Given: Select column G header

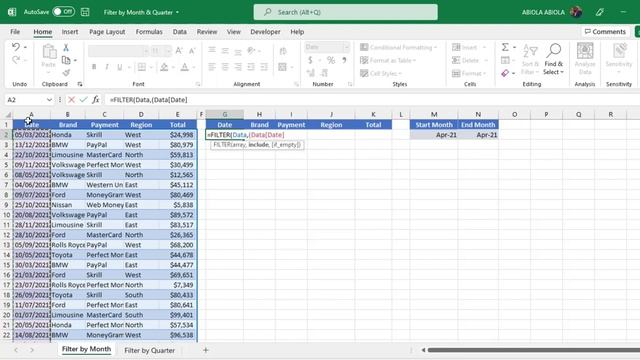Looking at the screenshot, I should [224, 114].
